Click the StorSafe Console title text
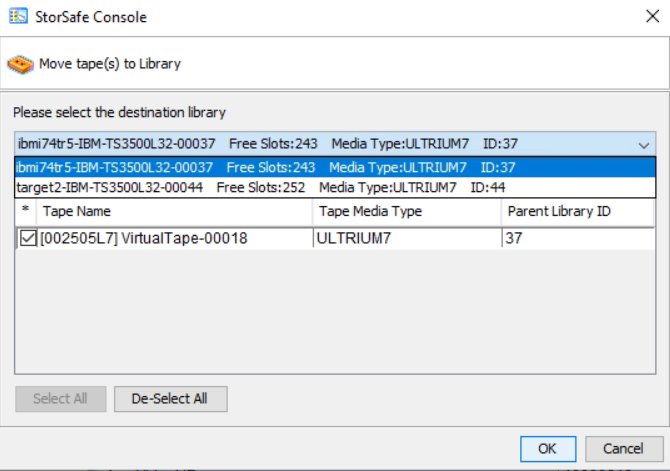 pyautogui.click(x=91, y=17)
